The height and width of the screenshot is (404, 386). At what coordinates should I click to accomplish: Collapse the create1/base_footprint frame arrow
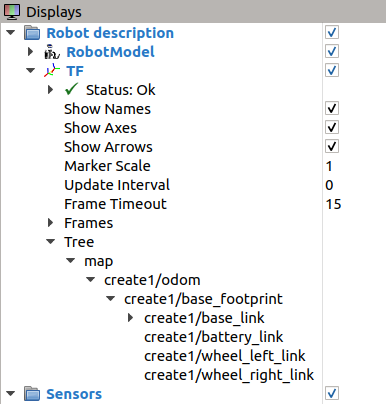coord(111,299)
